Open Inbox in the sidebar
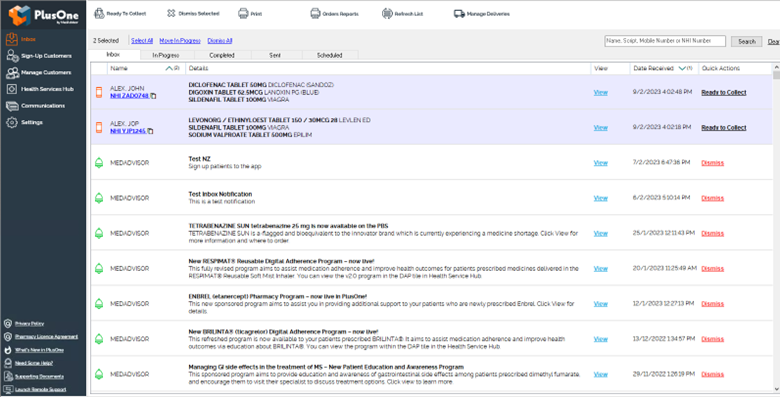 pos(21,39)
